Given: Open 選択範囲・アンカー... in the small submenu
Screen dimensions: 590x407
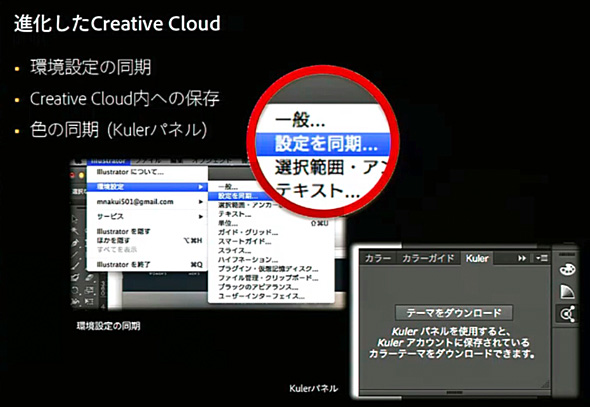Looking at the screenshot, I should tap(249, 205).
